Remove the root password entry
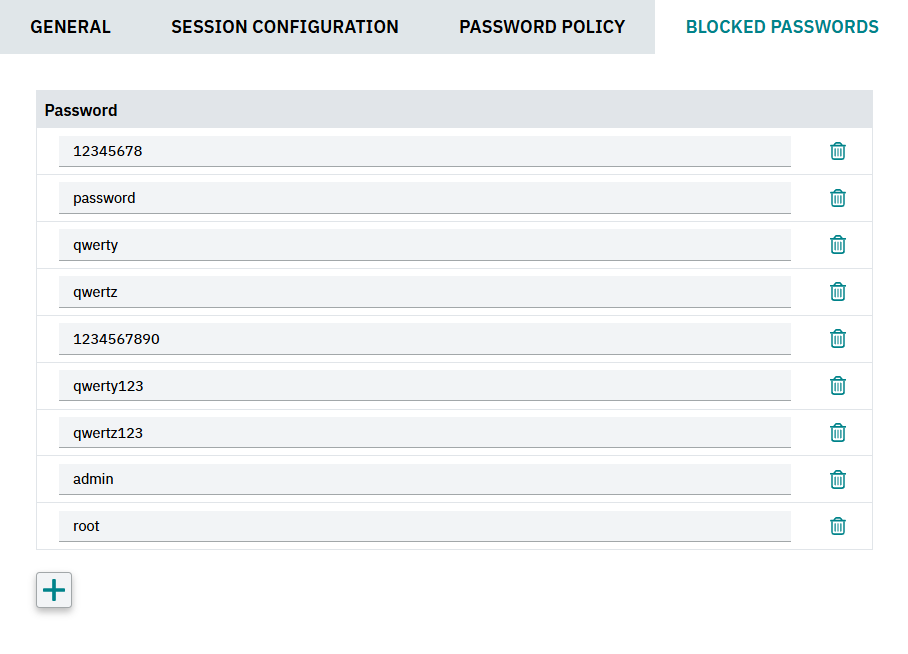 coord(838,526)
